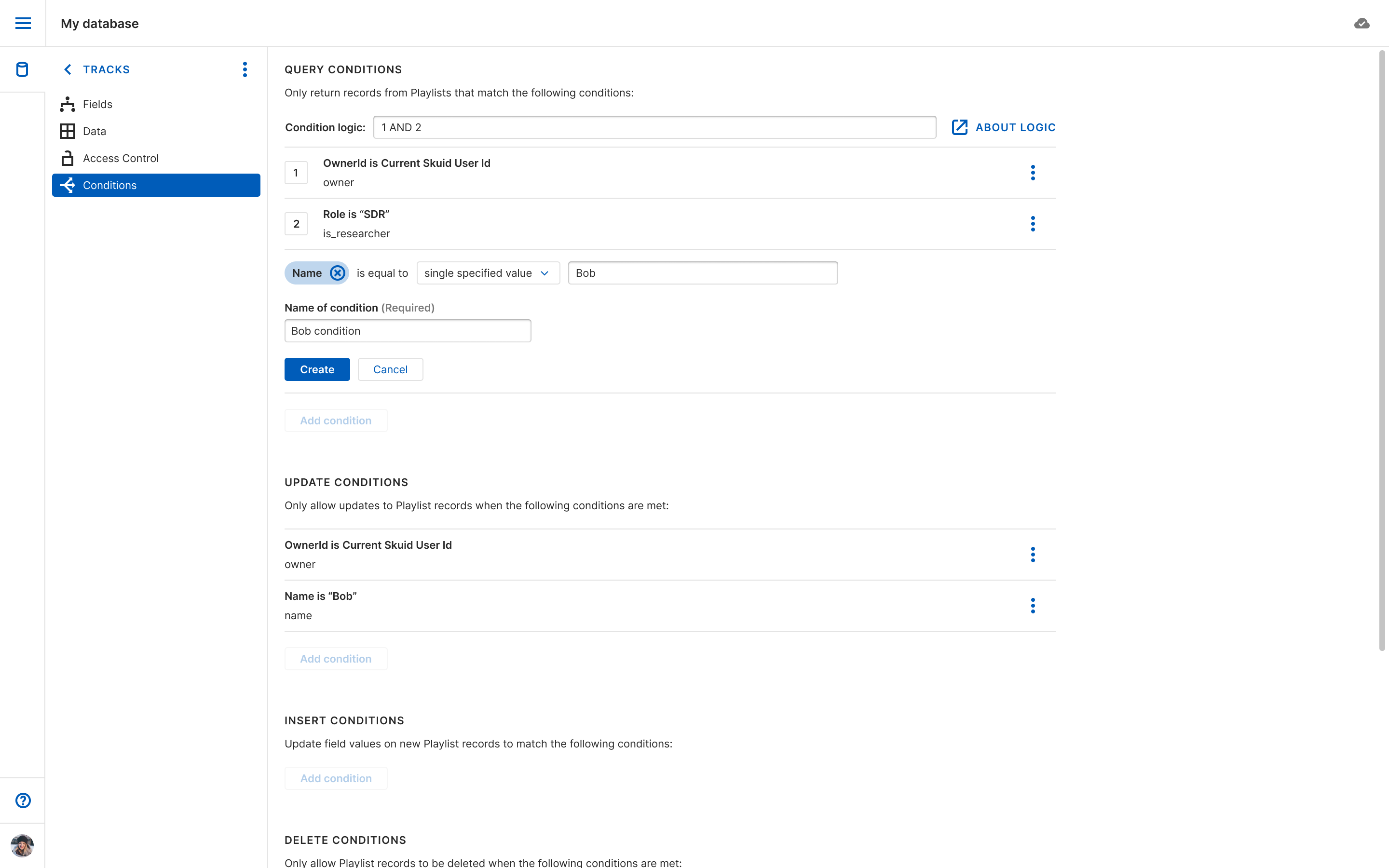This screenshot has height=868, width=1389.
Task: Click the cloud sync status icon
Action: [1362, 24]
